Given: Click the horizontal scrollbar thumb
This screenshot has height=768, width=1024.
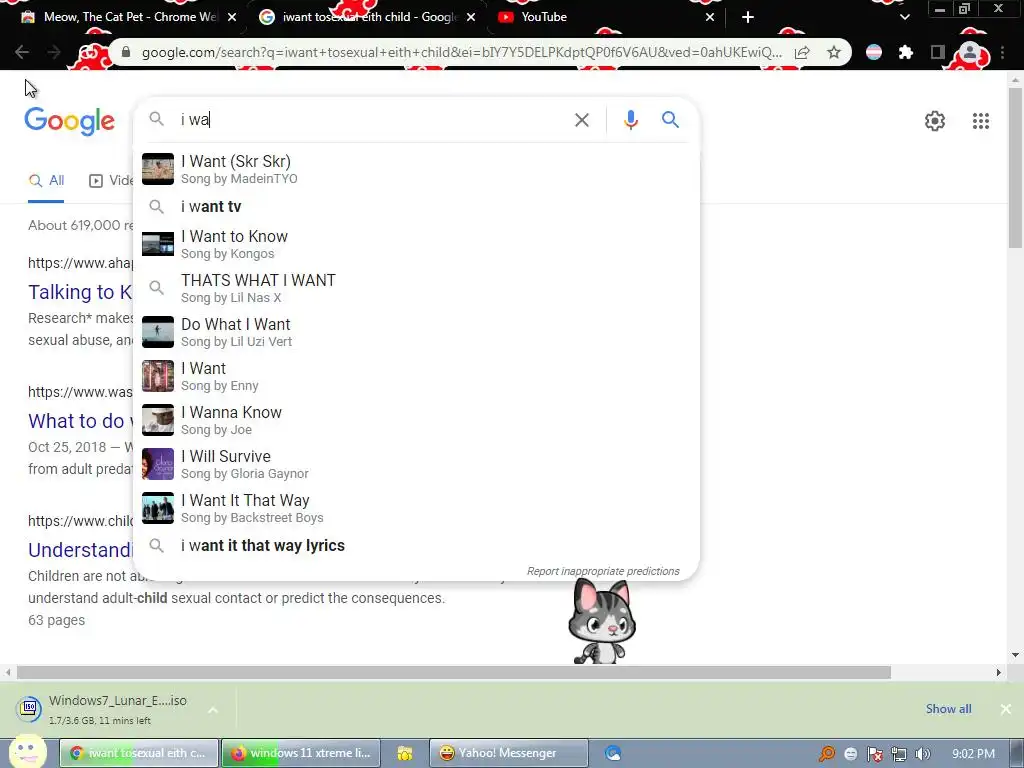Looking at the screenshot, I should (454, 672).
